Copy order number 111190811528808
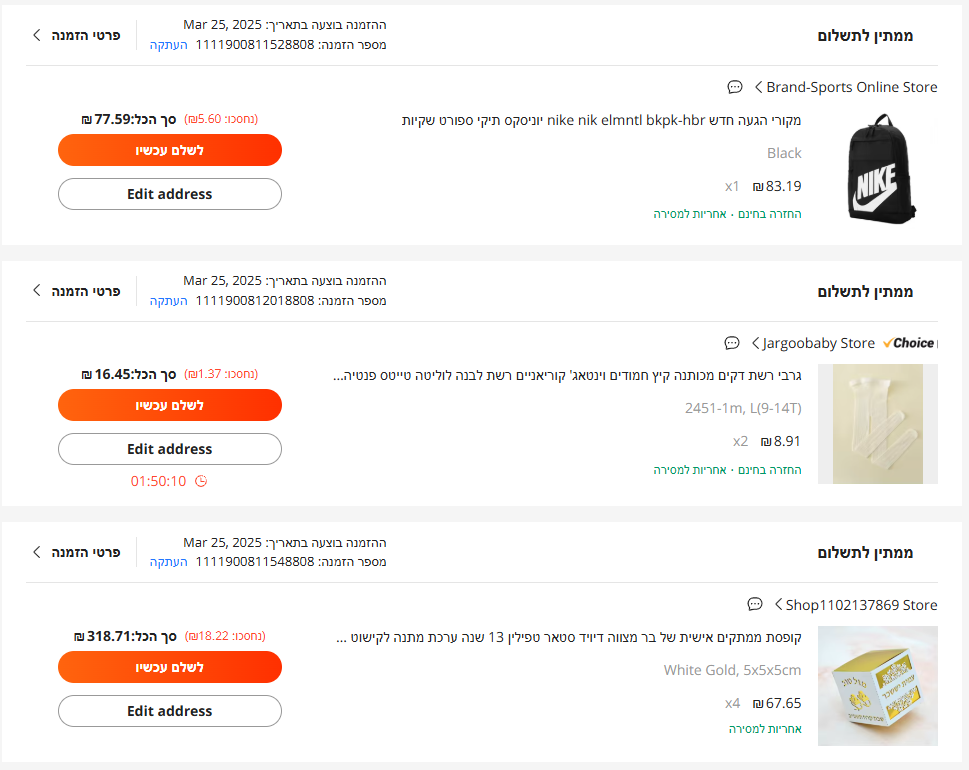Image resolution: width=969 pixels, height=770 pixels. tap(168, 45)
